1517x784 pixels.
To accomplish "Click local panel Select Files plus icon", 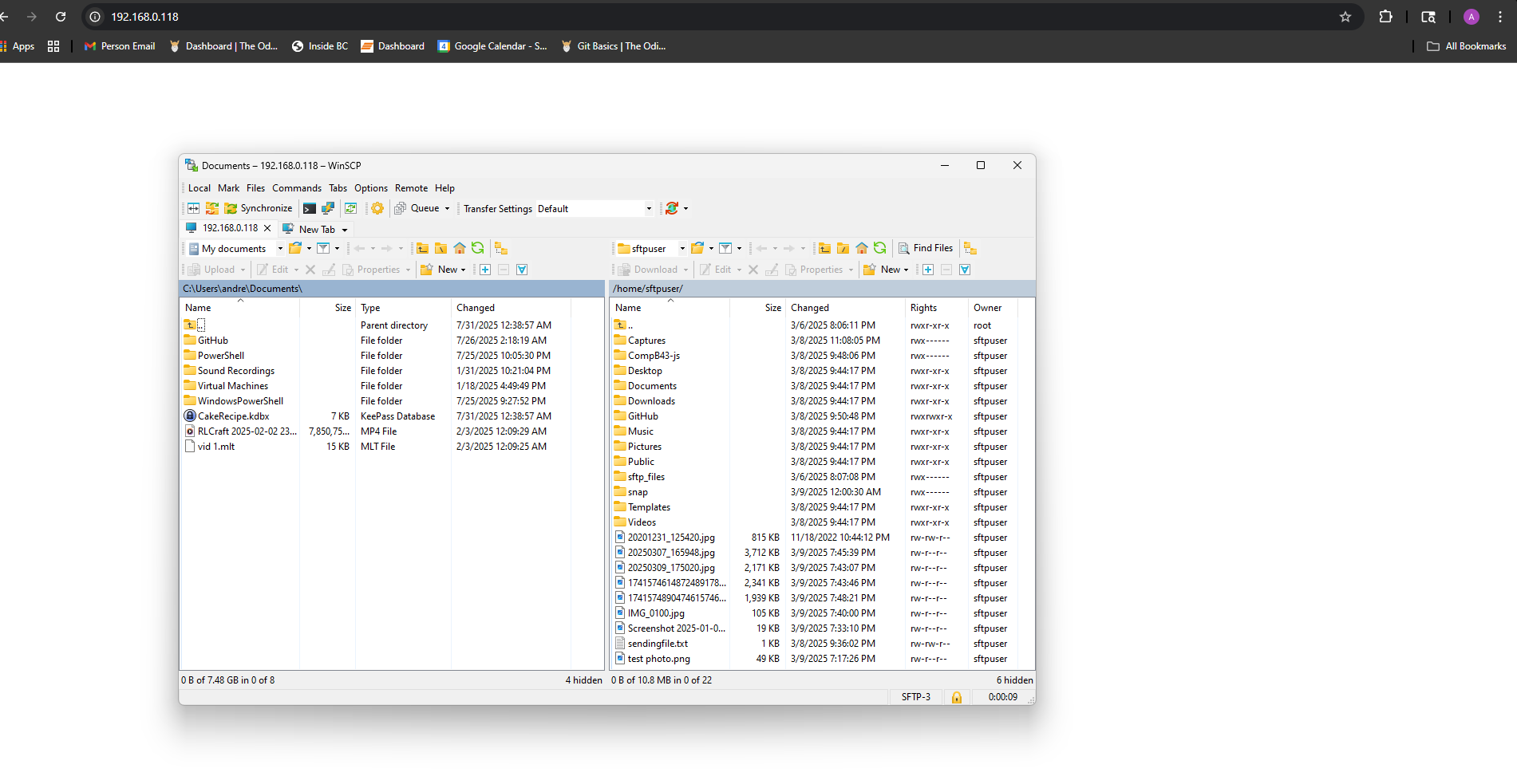I will (x=485, y=270).
